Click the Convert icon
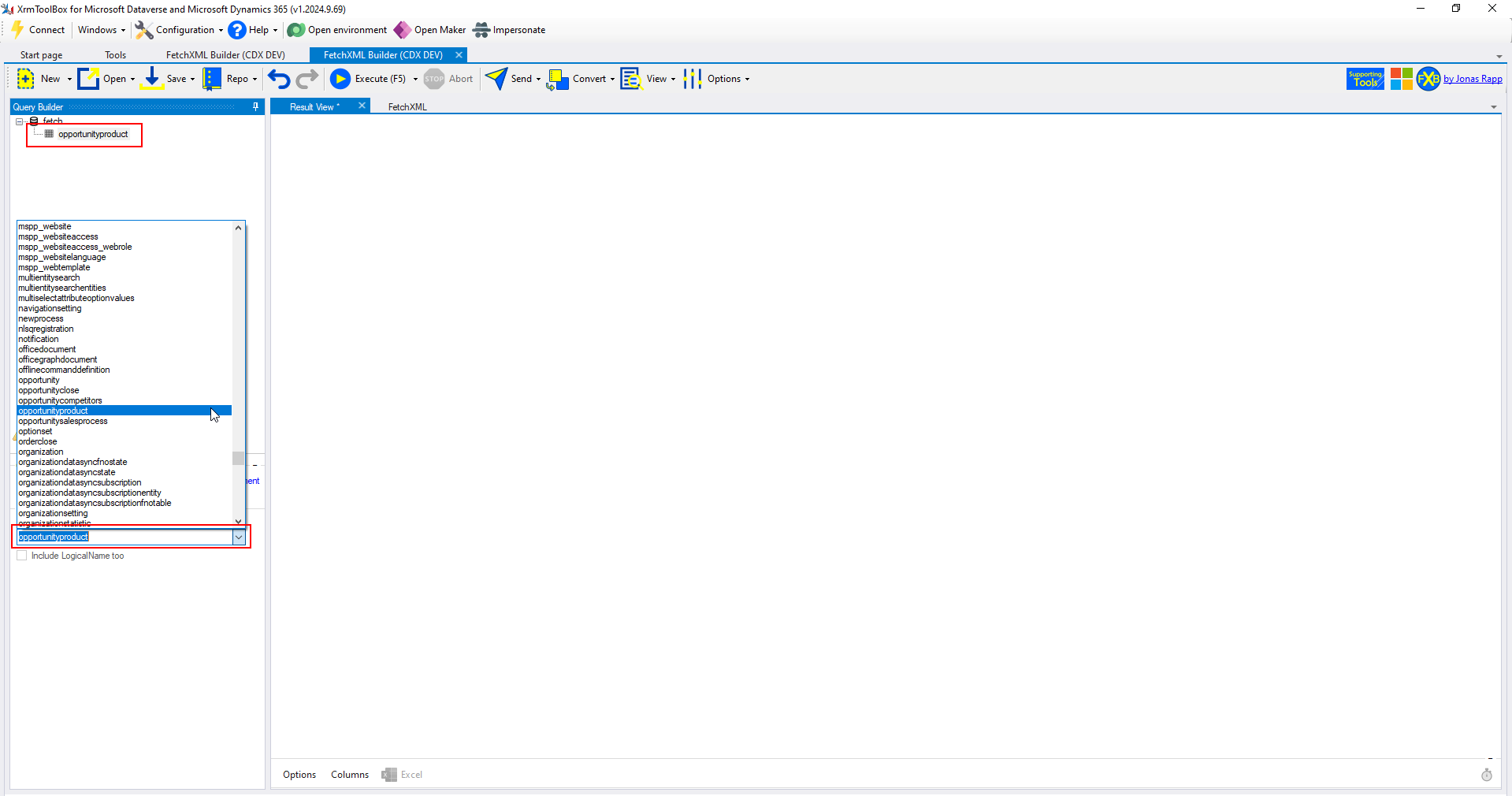 tap(558, 79)
